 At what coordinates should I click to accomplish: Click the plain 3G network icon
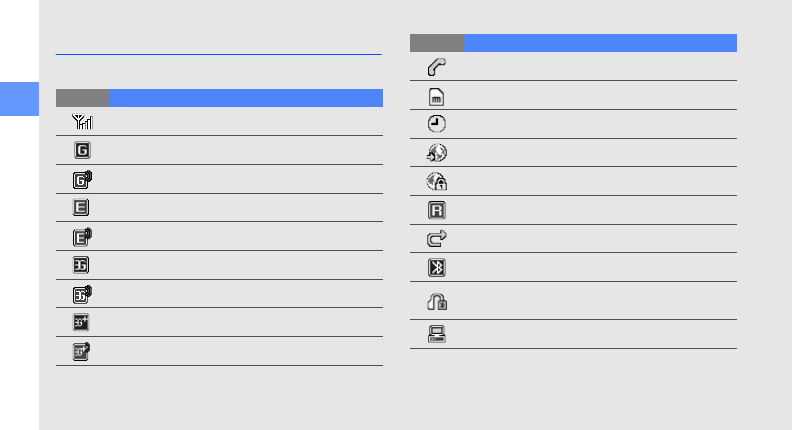pyautogui.click(x=82, y=265)
